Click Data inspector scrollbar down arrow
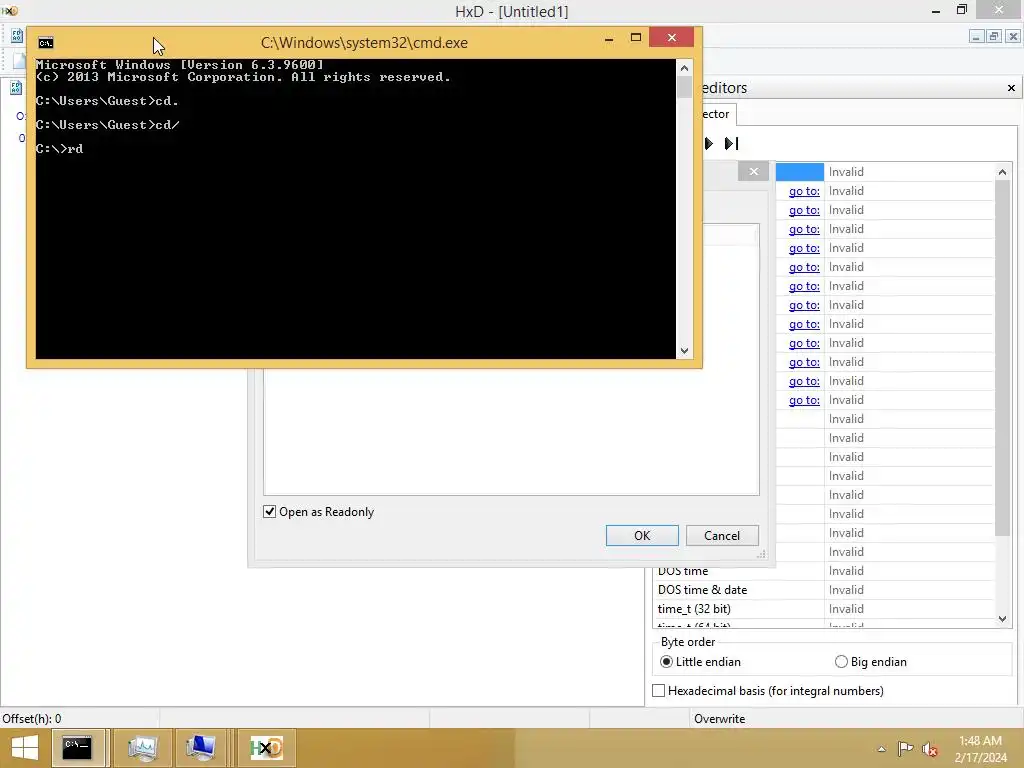The height and width of the screenshot is (768, 1024). pyautogui.click(x=1002, y=618)
